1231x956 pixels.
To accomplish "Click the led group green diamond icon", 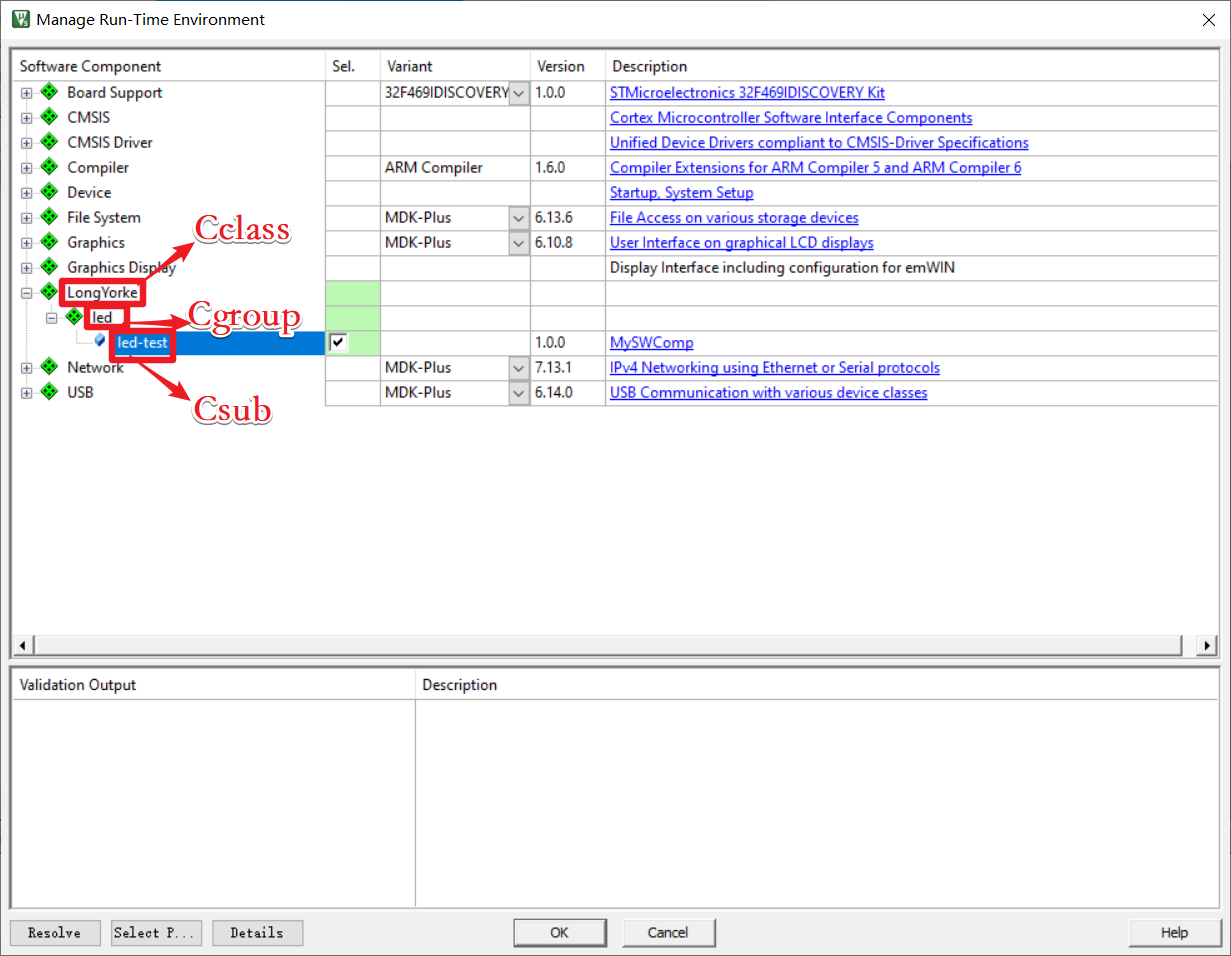I will pos(74,317).
